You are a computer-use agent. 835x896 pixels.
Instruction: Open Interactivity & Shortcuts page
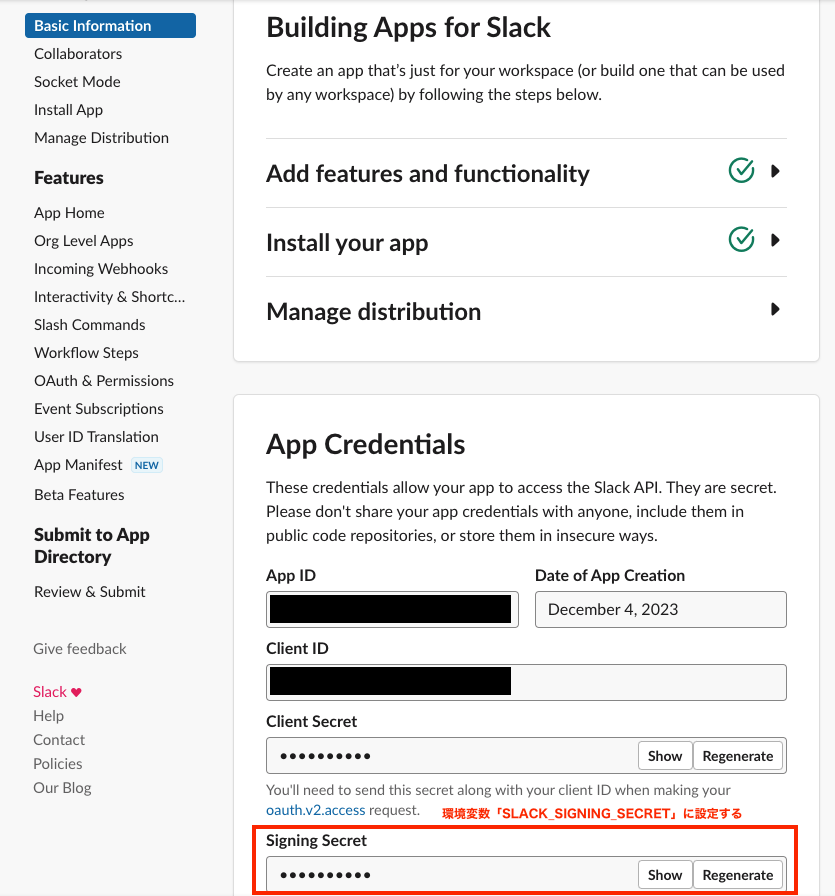tap(109, 297)
